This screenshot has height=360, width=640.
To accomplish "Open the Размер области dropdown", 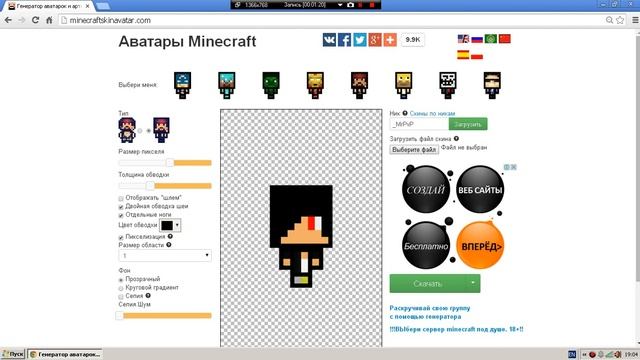I will pos(165,256).
